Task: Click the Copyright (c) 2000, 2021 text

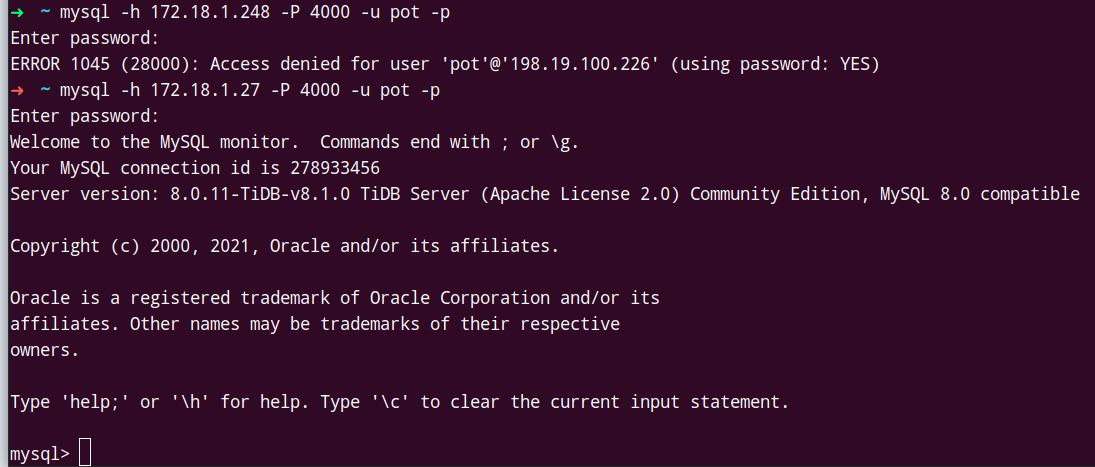Action: pyautogui.click(x=135, y=247)
